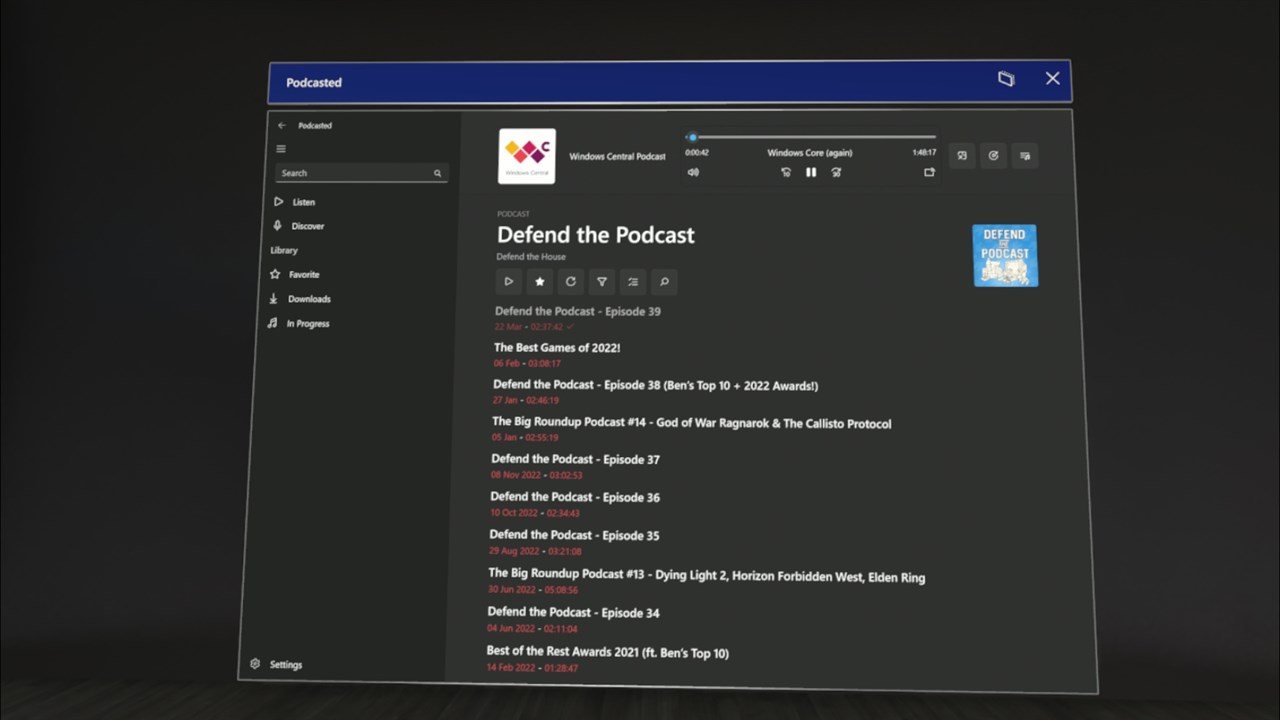Image resolution: width=1280 pixels, height=720 pixels.
Task: Open 'Defend the Podcast - Episode 37'
Action: (575, 460)
